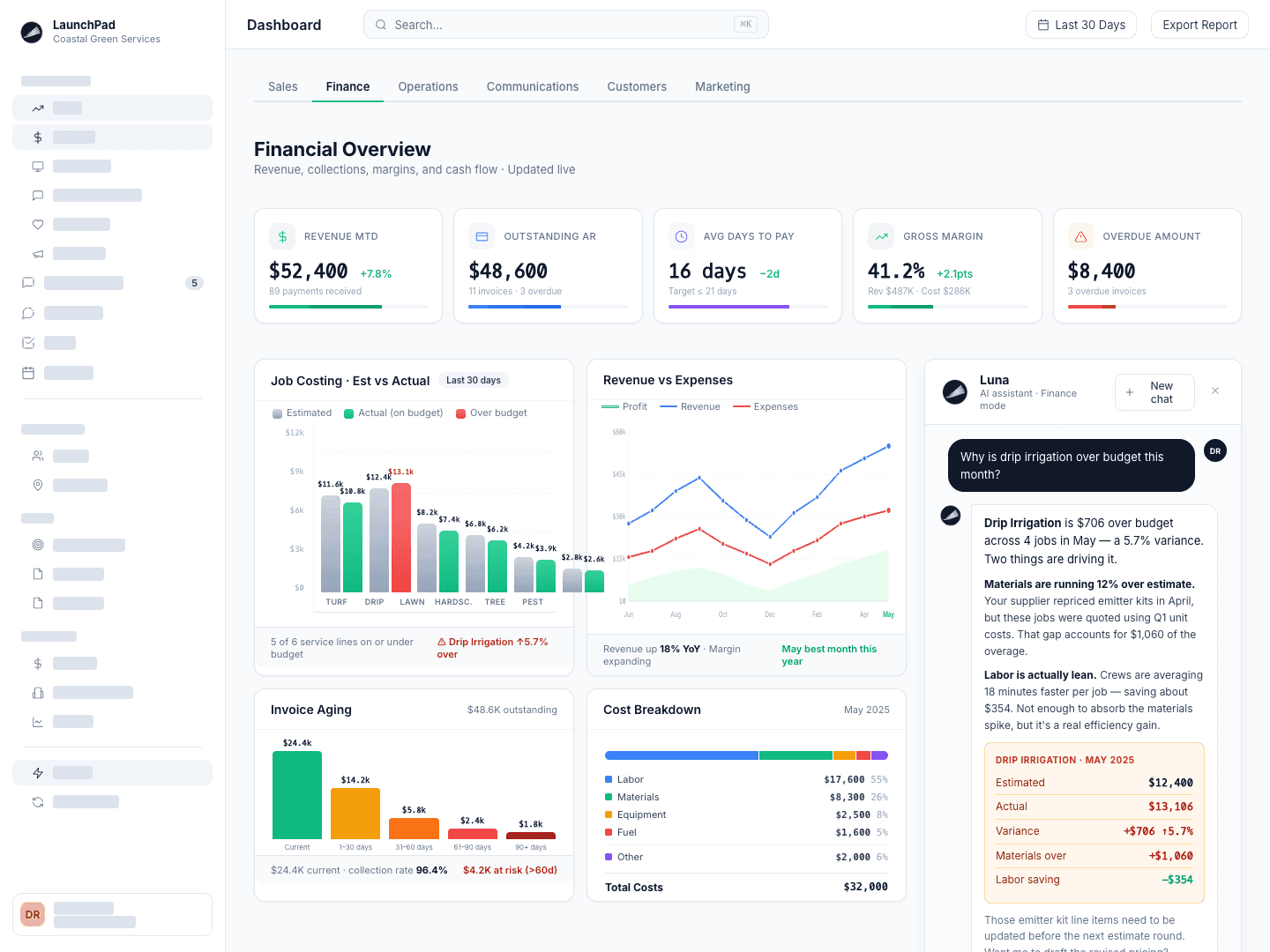Click the trending-up arrow icon in the sidebar
This screenshot has width=1270, height=952.
pos(38,108)
